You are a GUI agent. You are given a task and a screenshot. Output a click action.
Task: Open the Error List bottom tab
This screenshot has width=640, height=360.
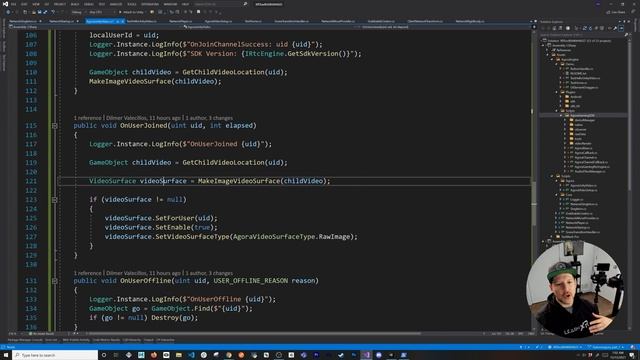[51, 340]
